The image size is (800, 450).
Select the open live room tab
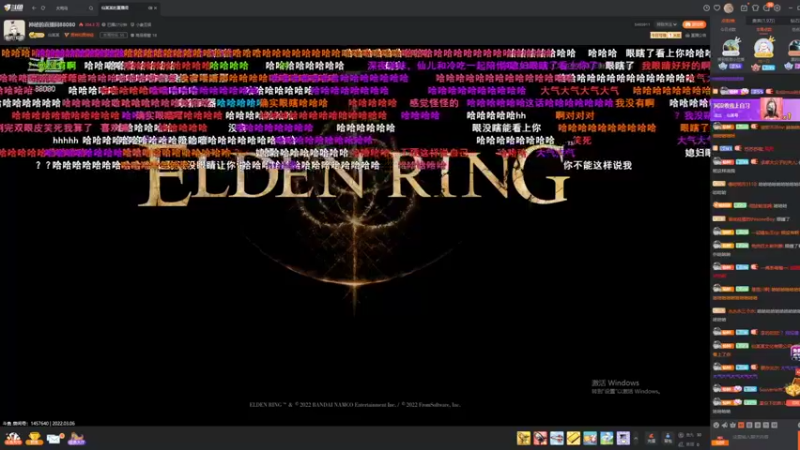pyautogui.click(x=128, y=8)
